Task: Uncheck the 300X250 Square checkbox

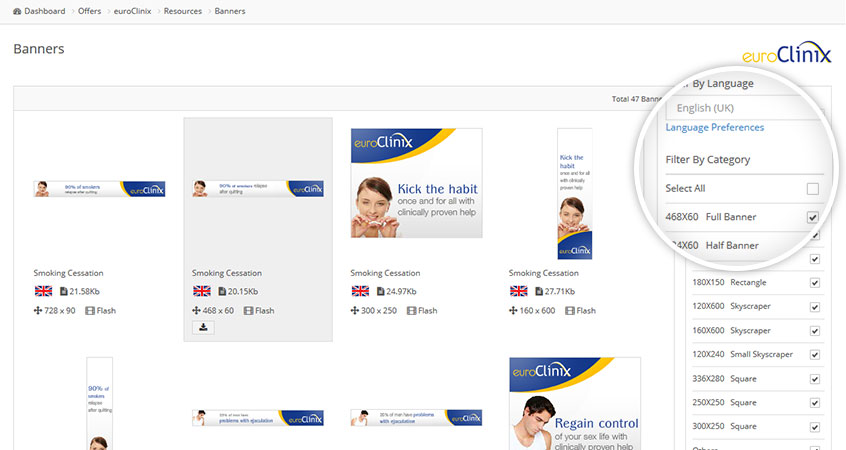Action: [x=815, y=427]
